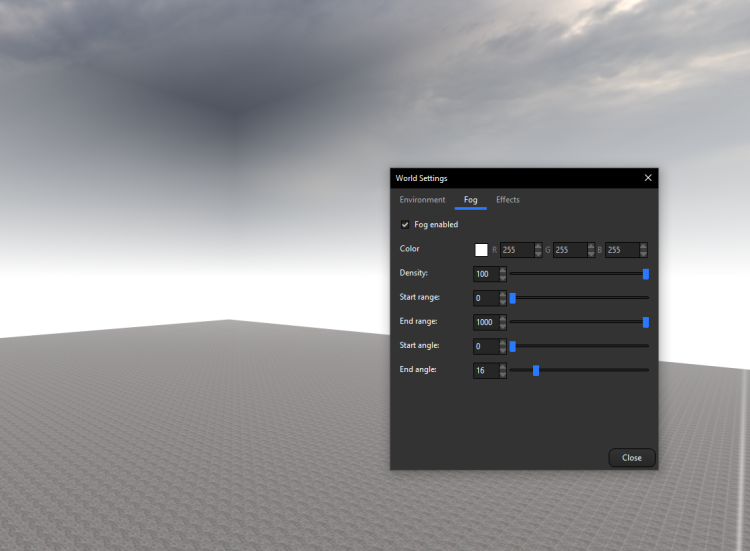Screen dimensions: 750x551
Task: Click the green (G) color value field
Action: 568,250
